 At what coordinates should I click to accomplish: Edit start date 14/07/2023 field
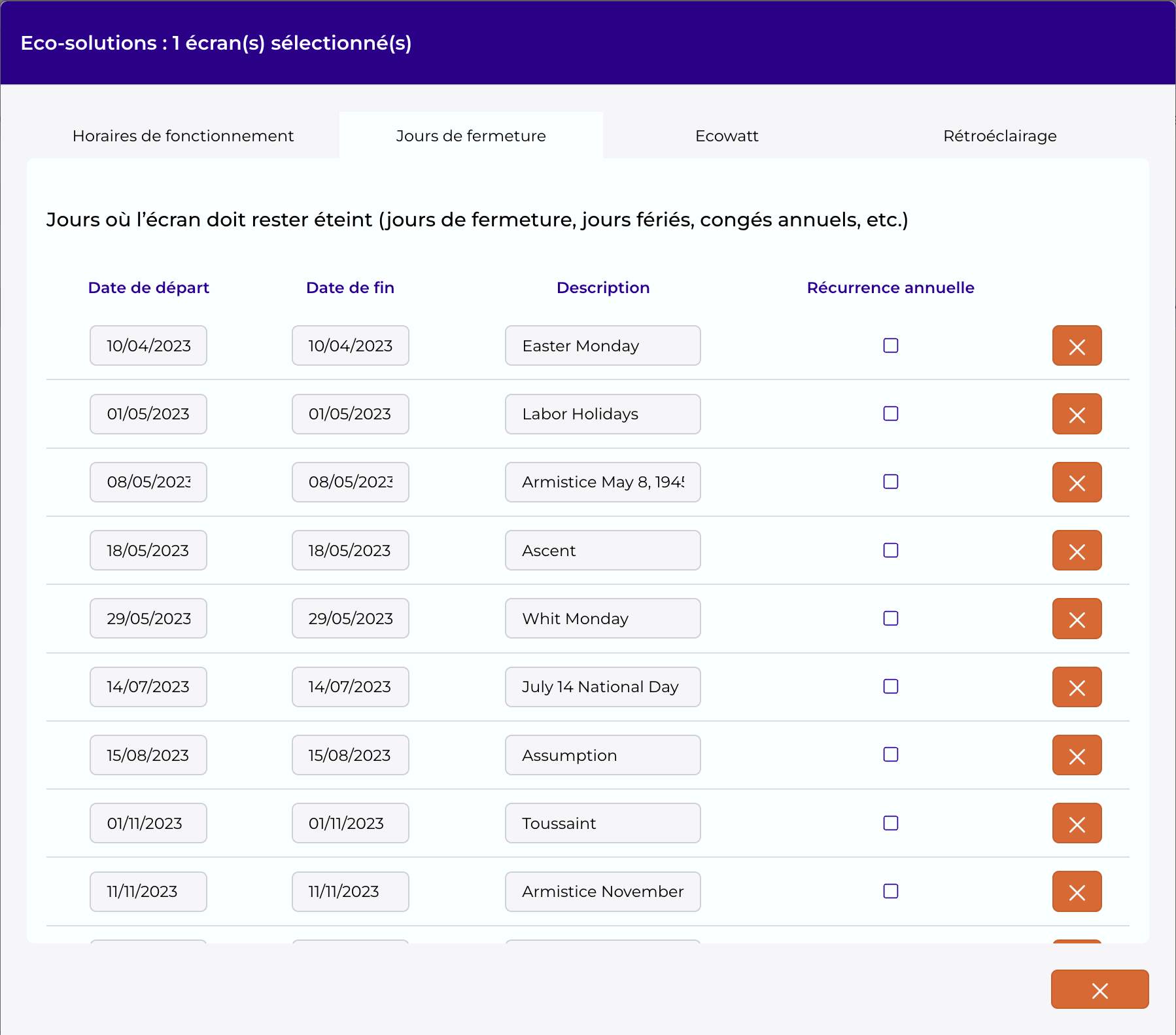click(x=148, y=687)
